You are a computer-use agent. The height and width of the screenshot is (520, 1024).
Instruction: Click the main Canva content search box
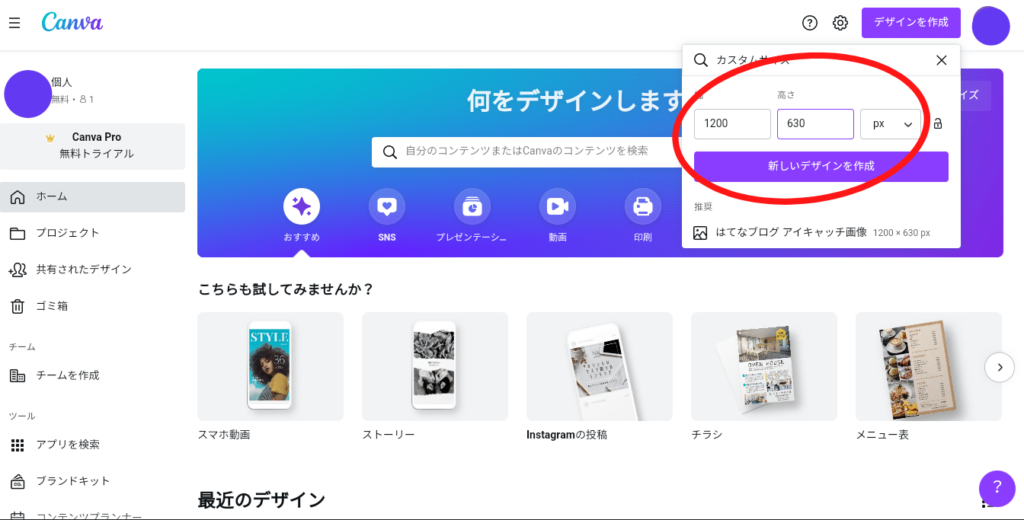click(x=526, y=152)
